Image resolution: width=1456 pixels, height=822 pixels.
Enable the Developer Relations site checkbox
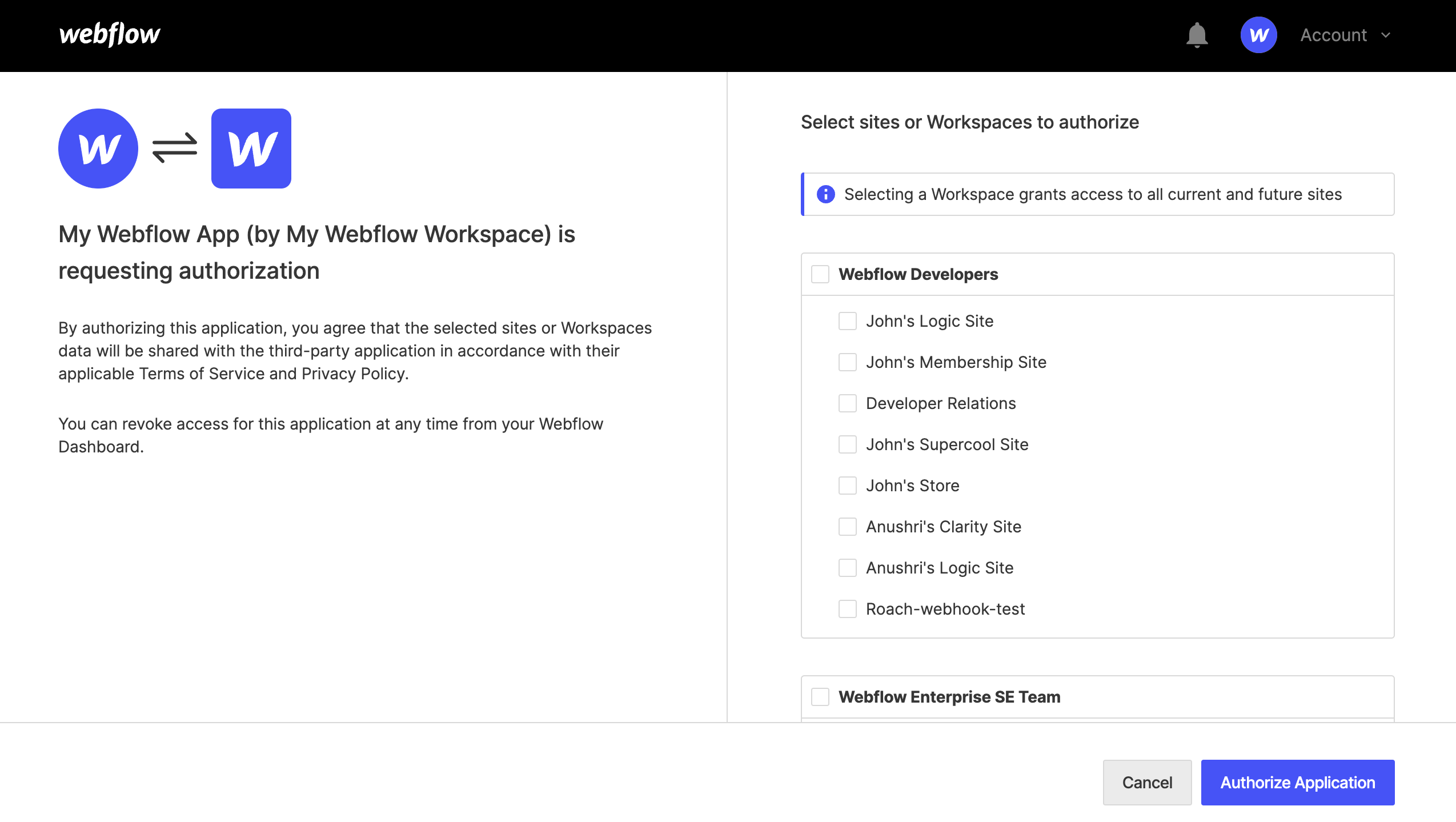(x=847, y=403)
